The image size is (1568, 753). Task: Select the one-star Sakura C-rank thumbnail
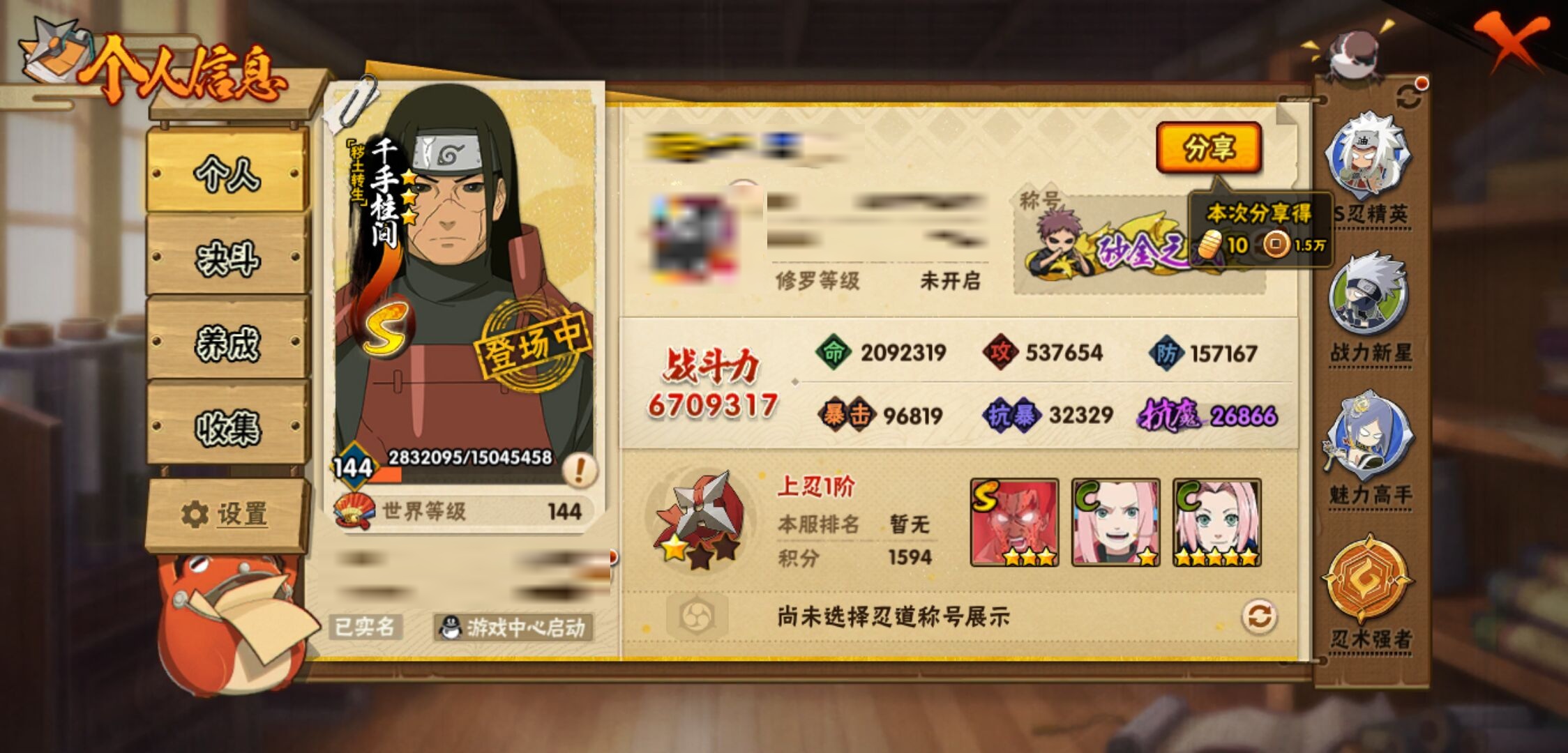pos(1116,522)
